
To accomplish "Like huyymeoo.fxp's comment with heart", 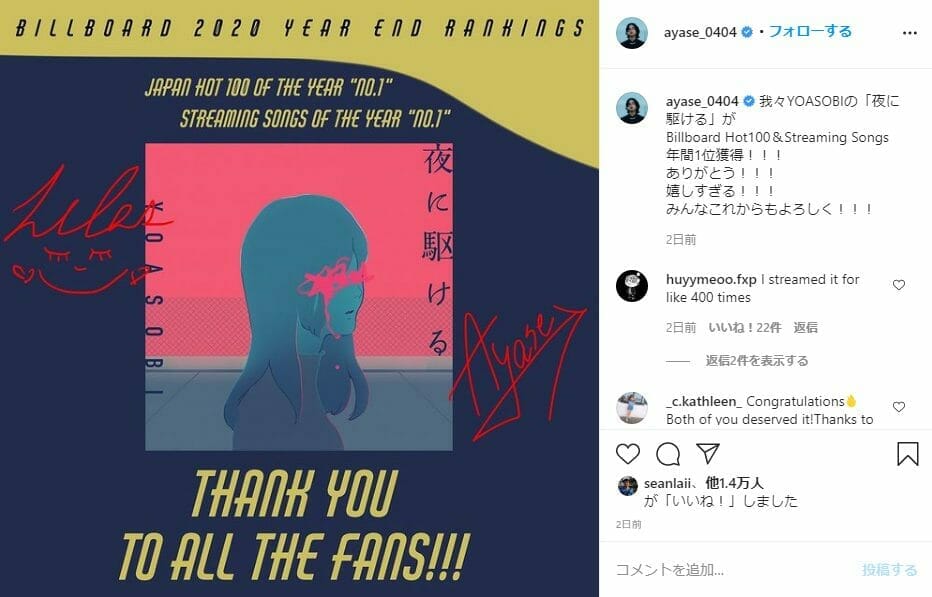I will [x=899, y=285].
